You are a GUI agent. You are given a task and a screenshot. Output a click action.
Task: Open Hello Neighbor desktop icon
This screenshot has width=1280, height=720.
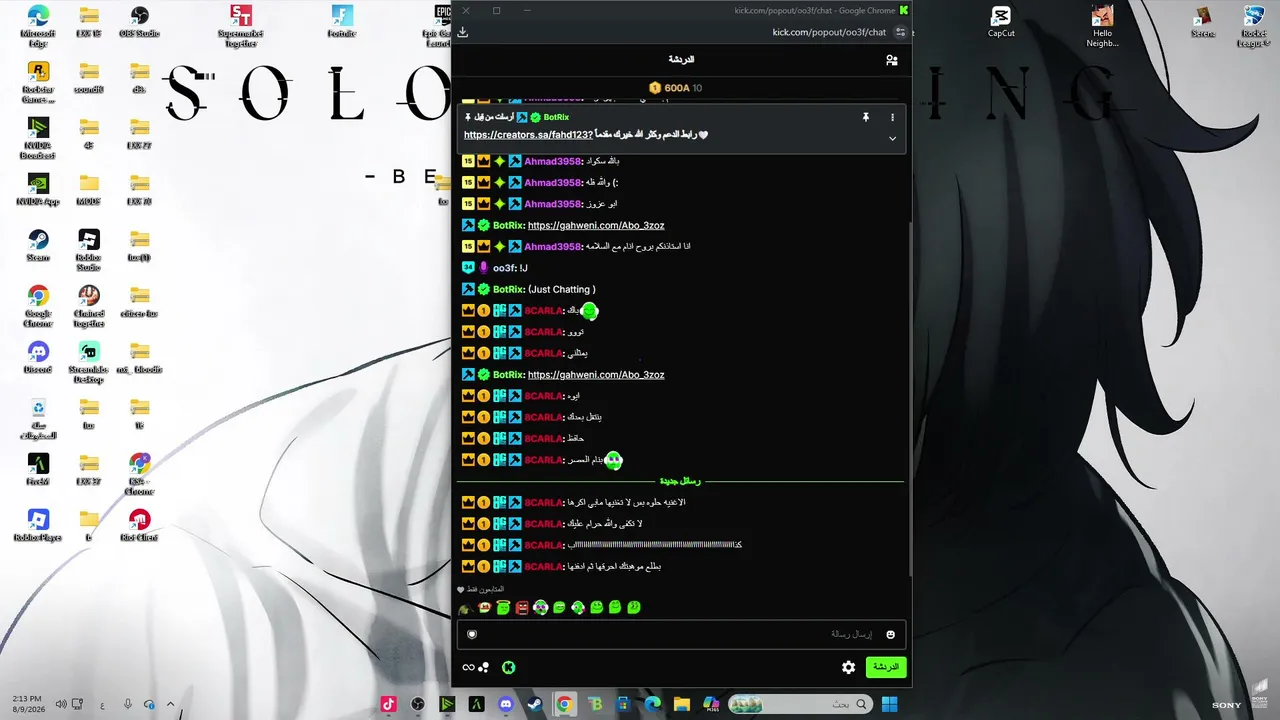1102,26
